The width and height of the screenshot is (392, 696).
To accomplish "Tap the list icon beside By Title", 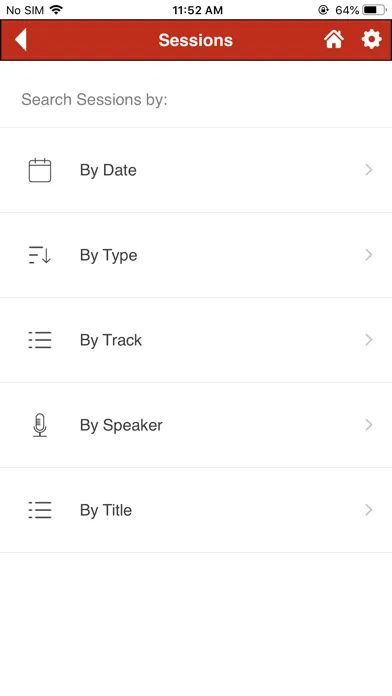I will [40, 510].
